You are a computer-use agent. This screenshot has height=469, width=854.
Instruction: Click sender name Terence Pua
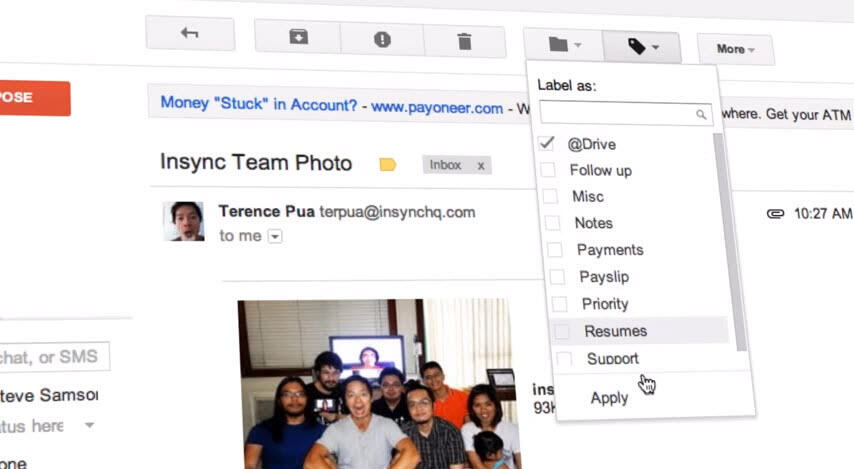pos(266,211)
